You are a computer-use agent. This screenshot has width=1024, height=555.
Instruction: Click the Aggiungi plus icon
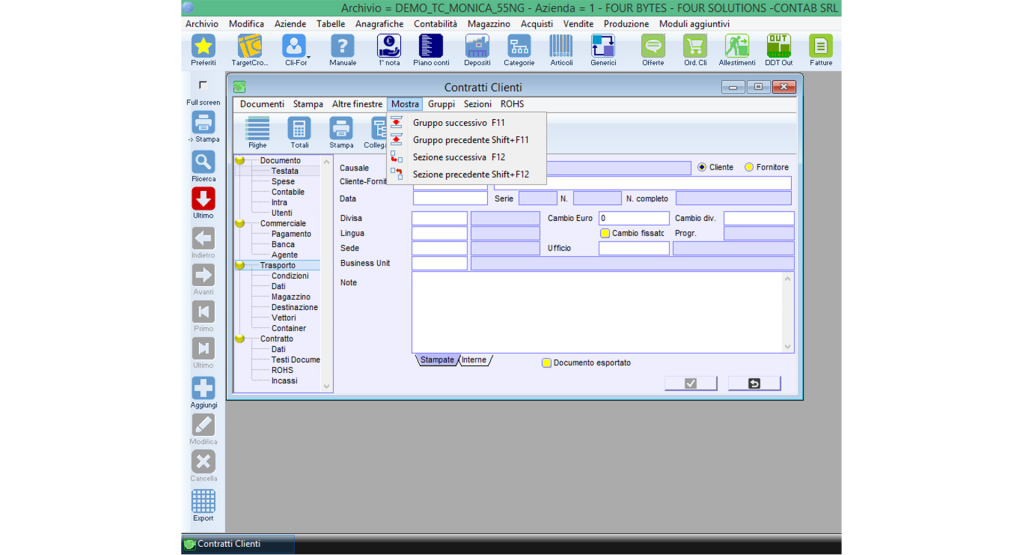[x=203, y=388]
